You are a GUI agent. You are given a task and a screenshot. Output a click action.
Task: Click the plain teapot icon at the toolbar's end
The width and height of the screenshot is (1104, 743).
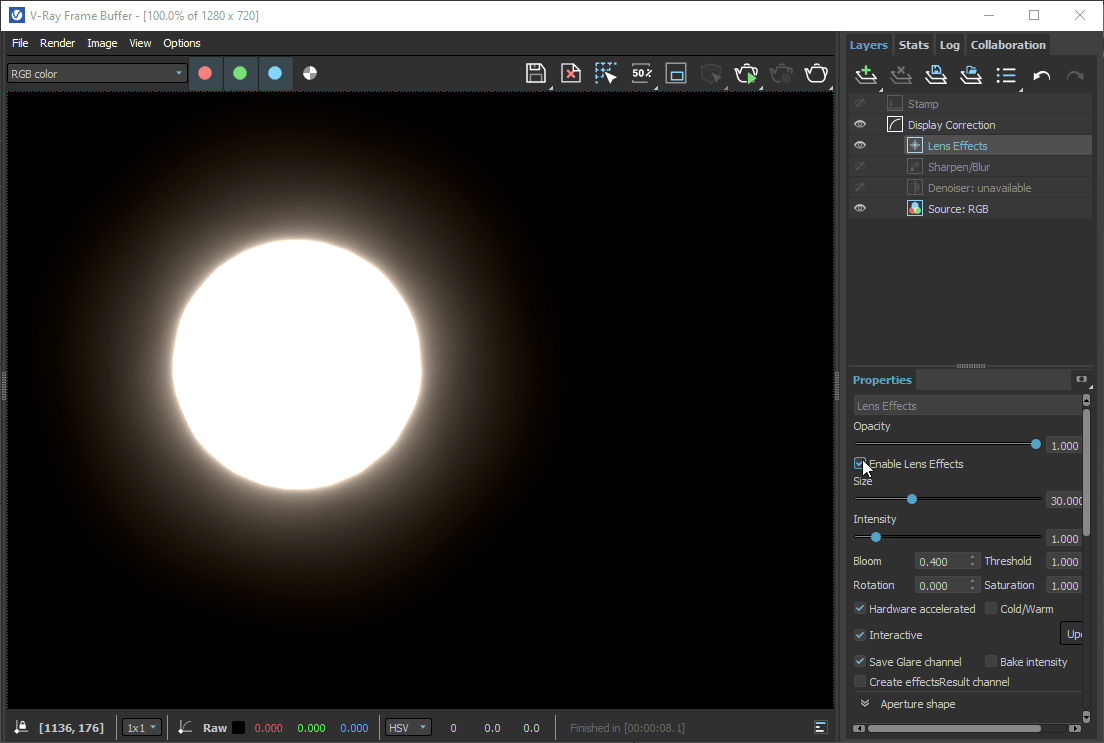tap(816, 73)
